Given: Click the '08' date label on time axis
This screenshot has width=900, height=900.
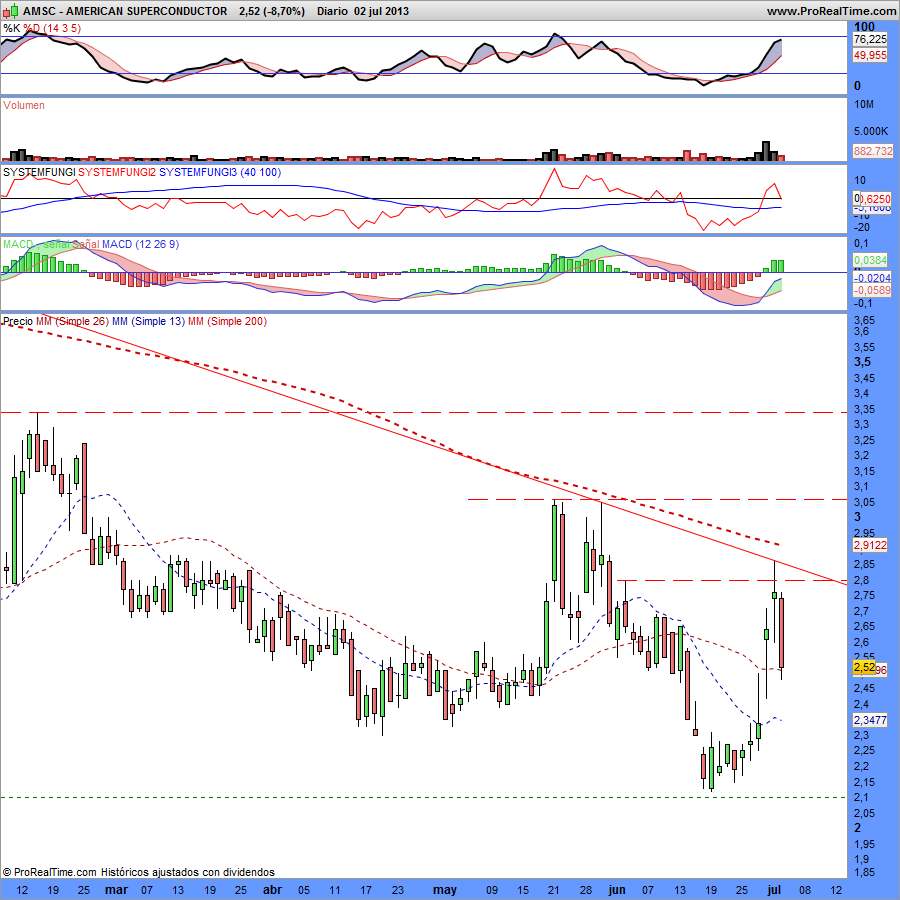Looking at the screenshot, I should click(x=805, y=890).
